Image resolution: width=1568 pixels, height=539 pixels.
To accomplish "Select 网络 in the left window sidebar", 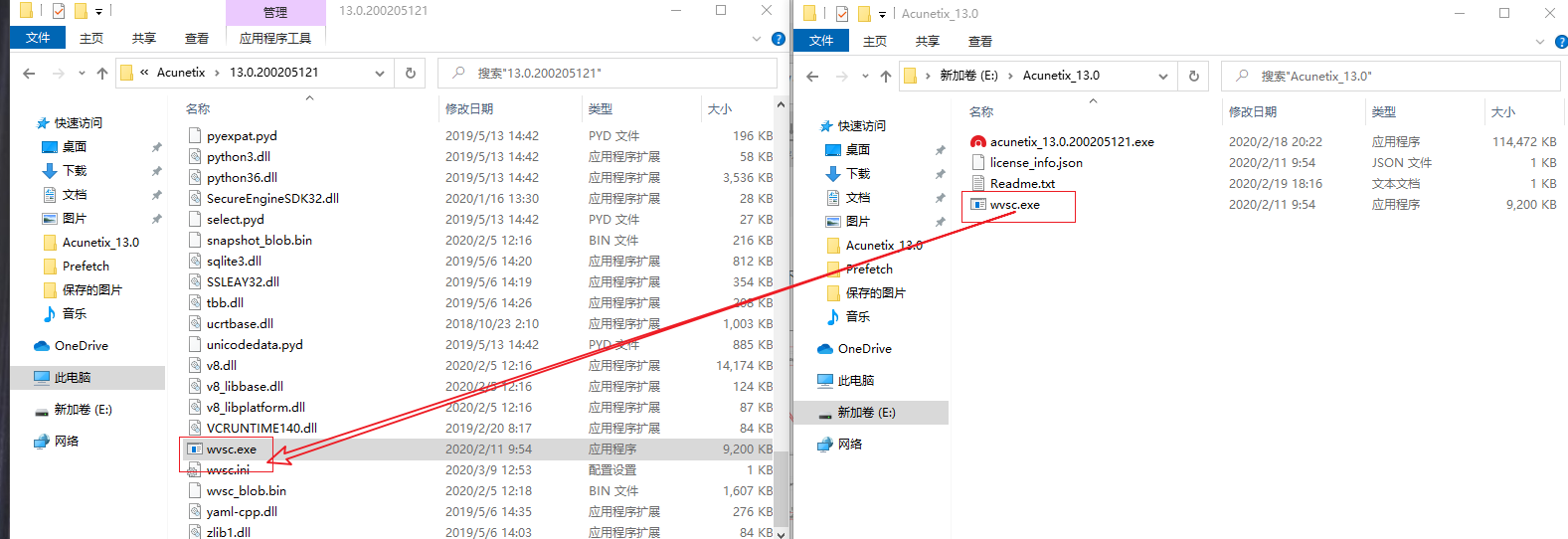I will click(x=66, y=442).
